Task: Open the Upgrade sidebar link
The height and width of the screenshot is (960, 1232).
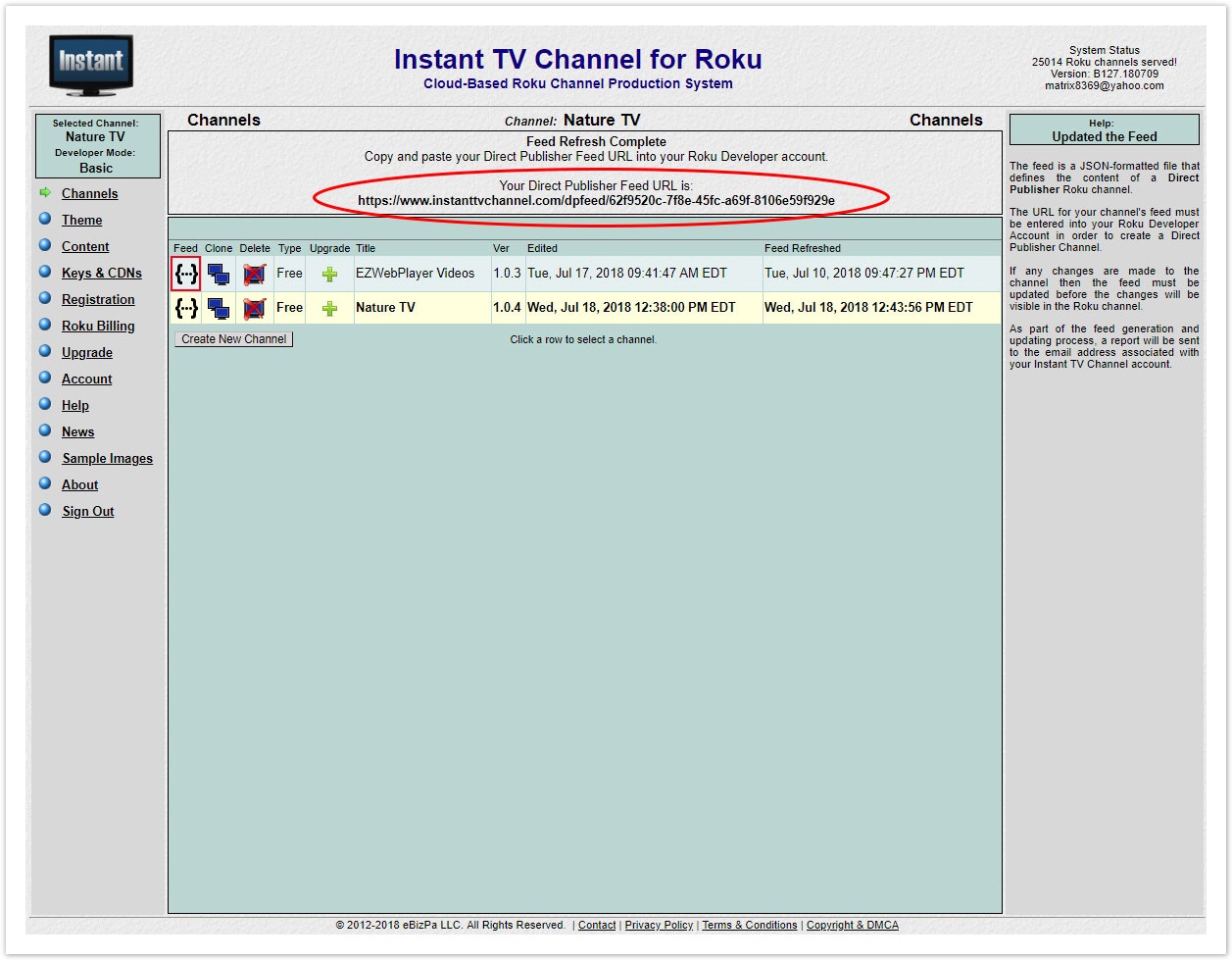Action: [87, 353]
